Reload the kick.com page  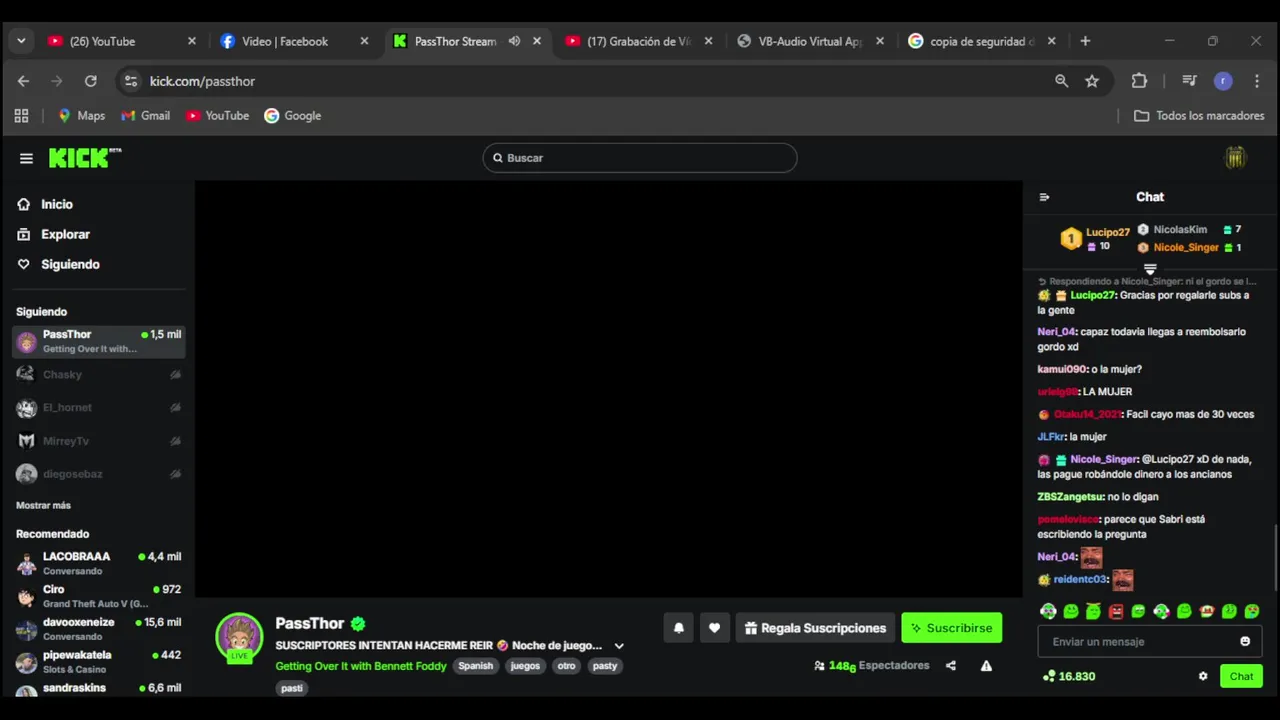91,81
